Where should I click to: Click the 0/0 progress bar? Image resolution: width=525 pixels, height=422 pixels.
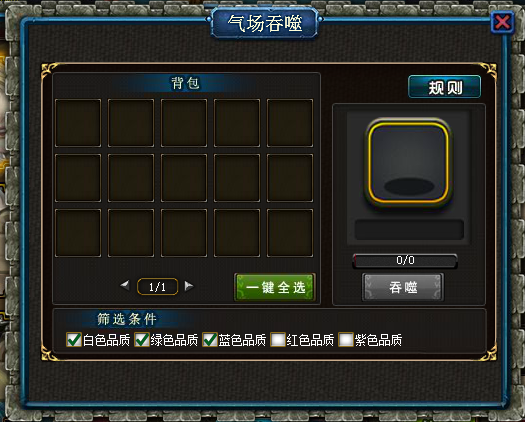[x=405, y=260]
